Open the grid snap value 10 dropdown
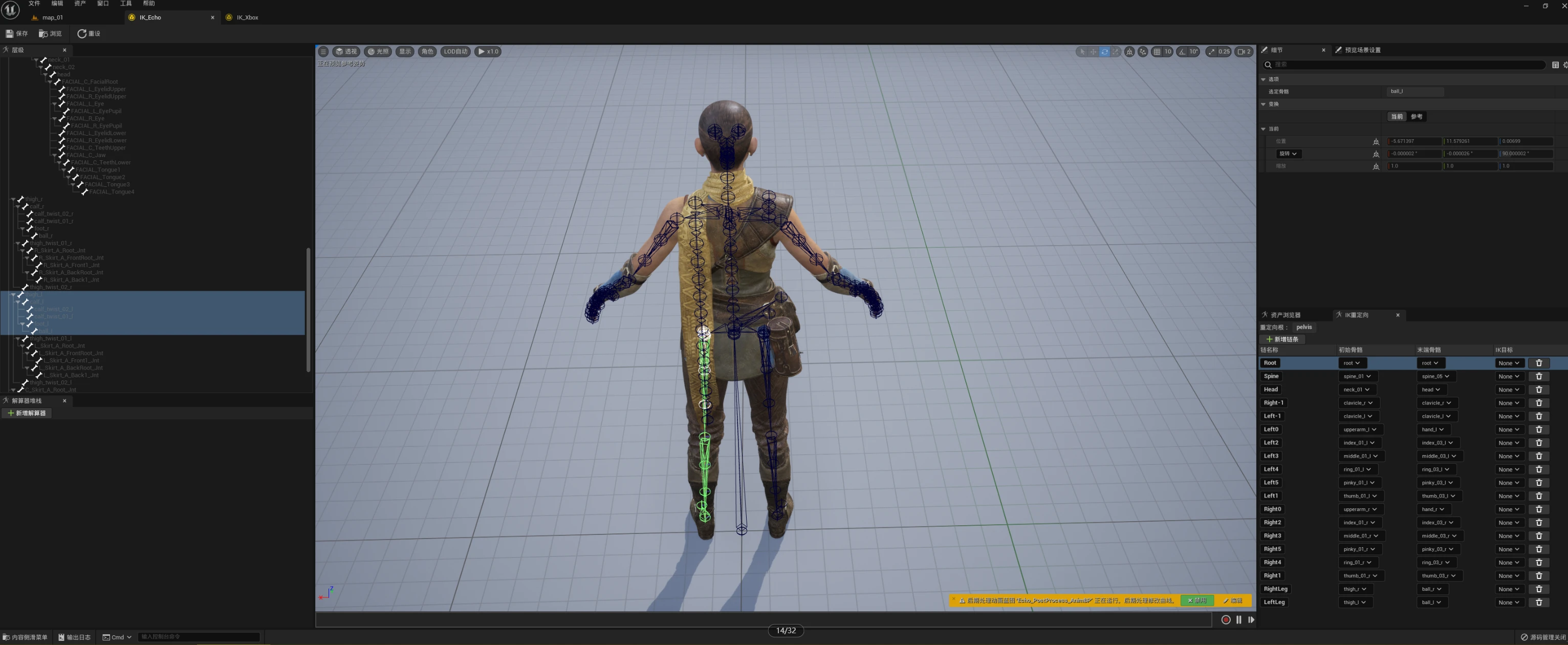The image size is (1568, 645). pyautogui.click(x=1167, y=52)
